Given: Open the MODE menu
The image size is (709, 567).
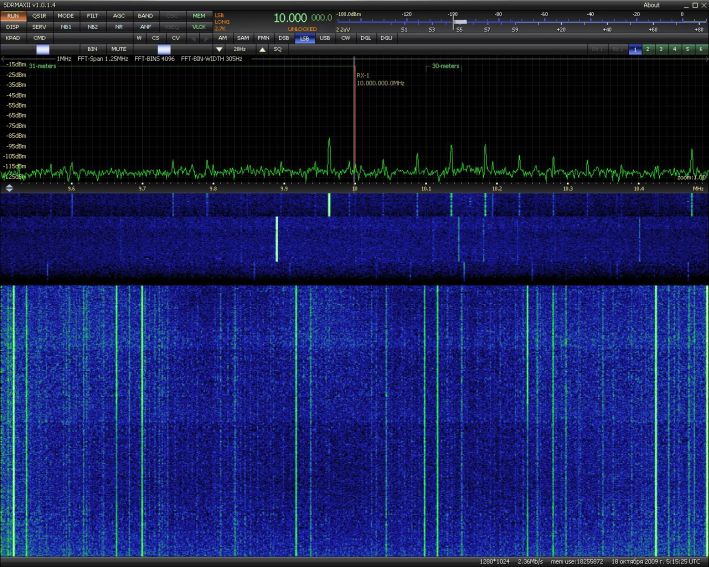Looking at the screenshot, I should [x=66, y=16].
